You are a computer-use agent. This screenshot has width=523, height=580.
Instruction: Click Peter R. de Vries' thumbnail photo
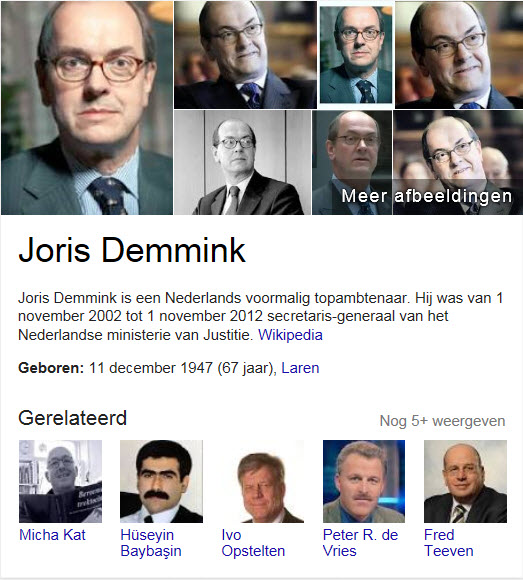pyautogui.click(x=364, y=481)
